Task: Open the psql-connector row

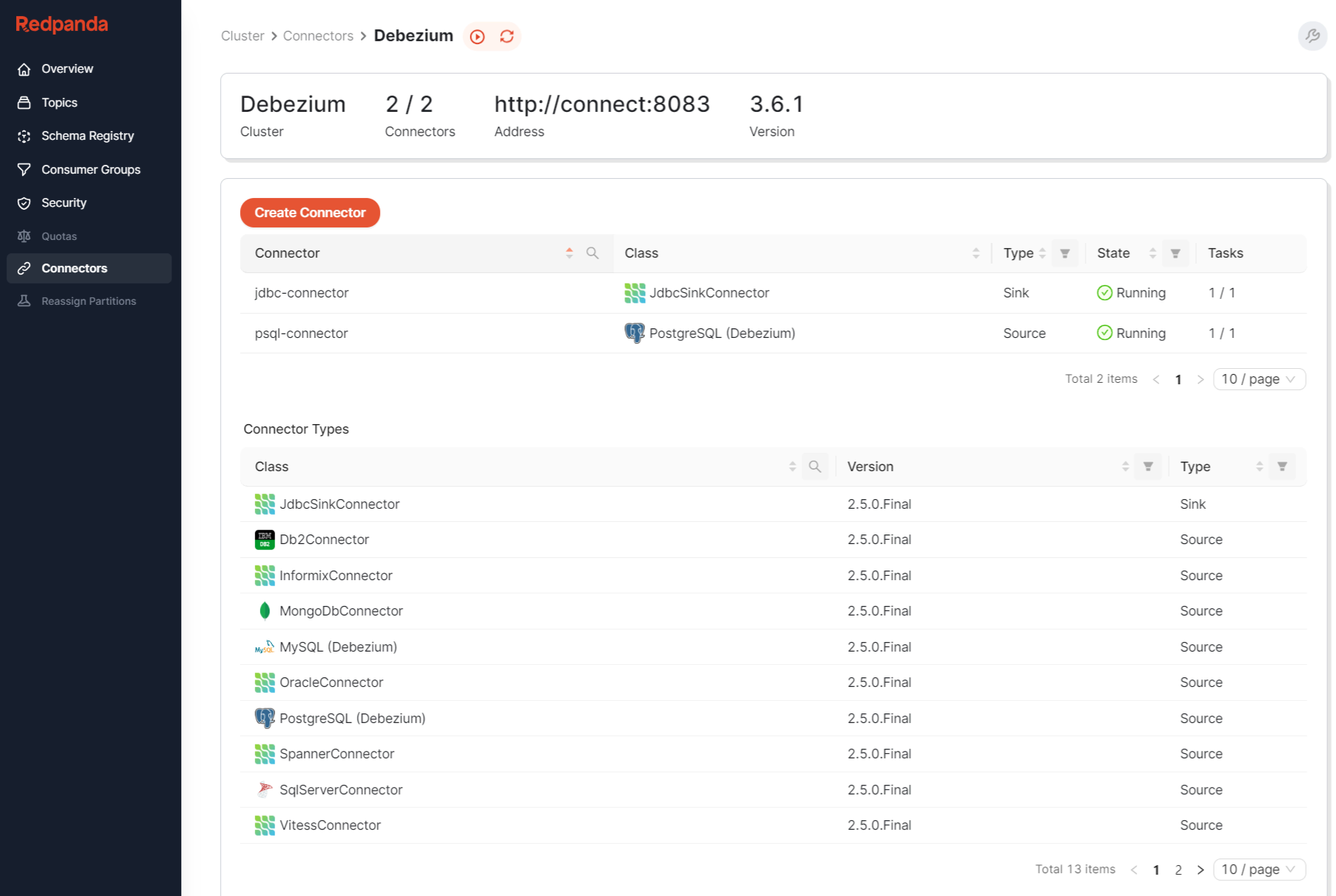Action: pyautogui.click(x=301, y=334)
